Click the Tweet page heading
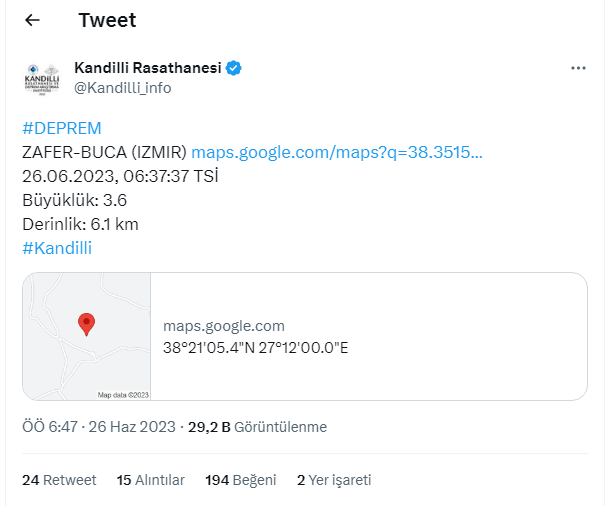This screenshot has width=605, height=506. pos(107,20)
